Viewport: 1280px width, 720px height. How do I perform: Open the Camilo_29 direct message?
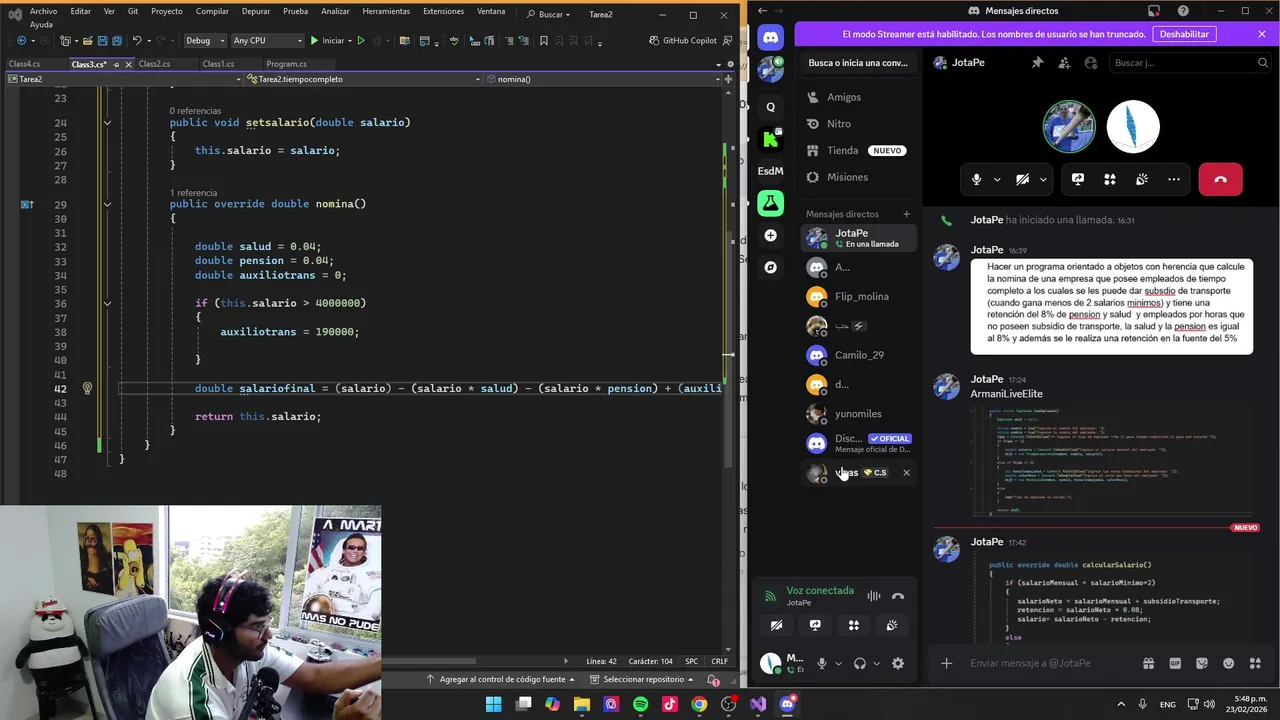[x=860, y=355]
